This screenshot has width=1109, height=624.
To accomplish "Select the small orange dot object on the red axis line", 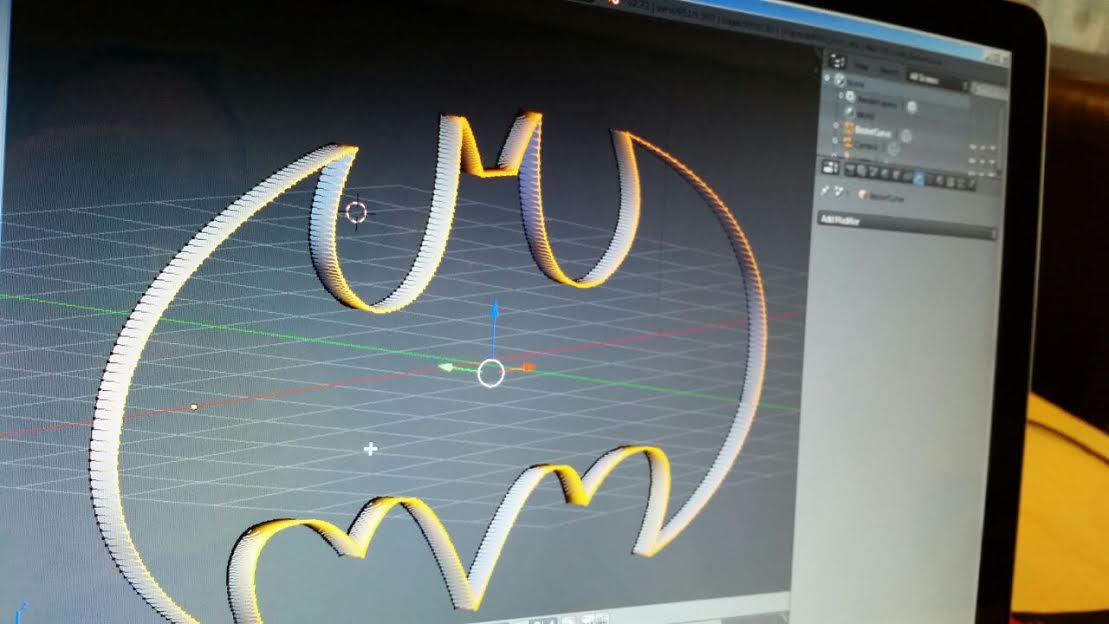I will click(x=194, y=407).
